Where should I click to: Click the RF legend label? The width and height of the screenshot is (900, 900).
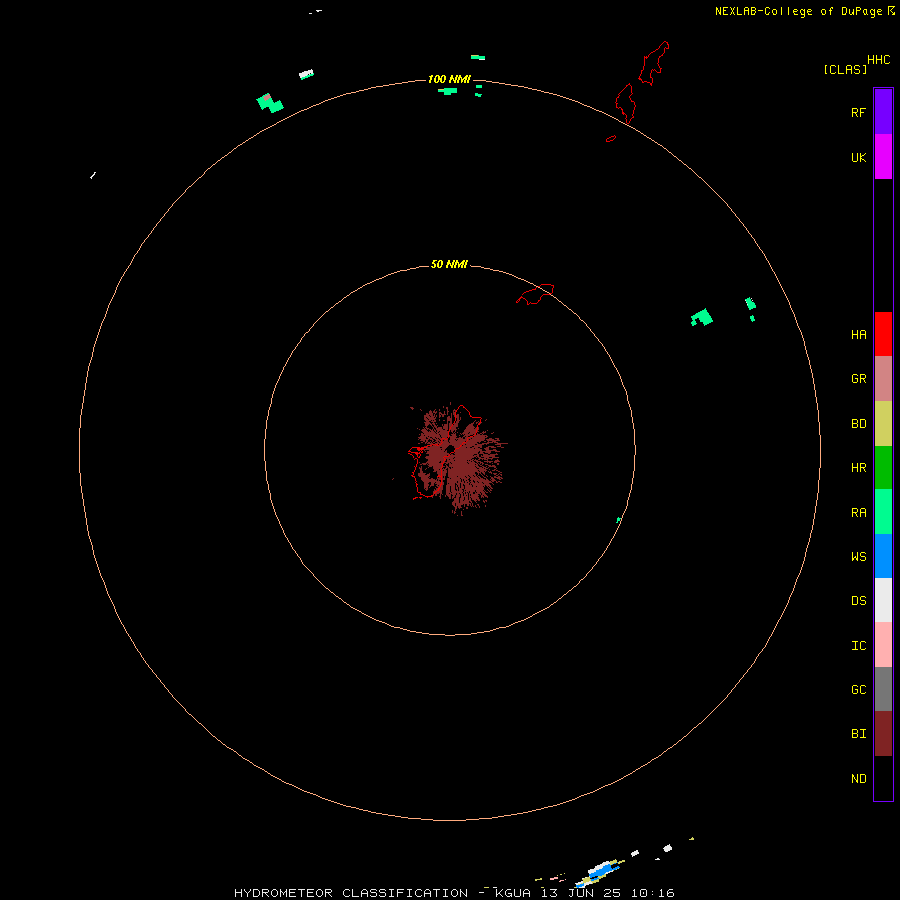pos(858,113)
